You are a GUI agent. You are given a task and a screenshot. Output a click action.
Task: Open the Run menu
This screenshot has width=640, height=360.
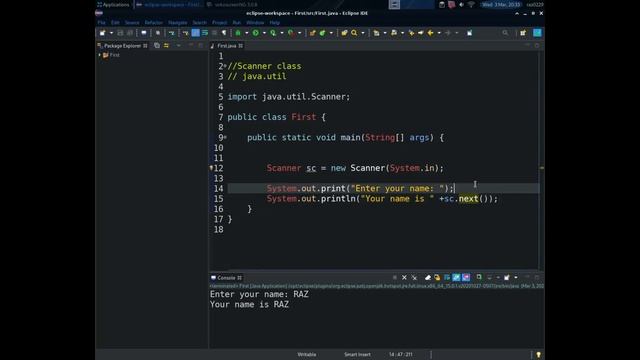[x=236, y=22]
